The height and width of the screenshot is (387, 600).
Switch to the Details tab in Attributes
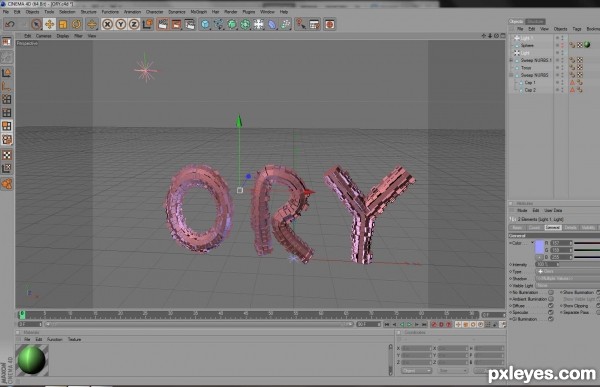tap(570, 227)
